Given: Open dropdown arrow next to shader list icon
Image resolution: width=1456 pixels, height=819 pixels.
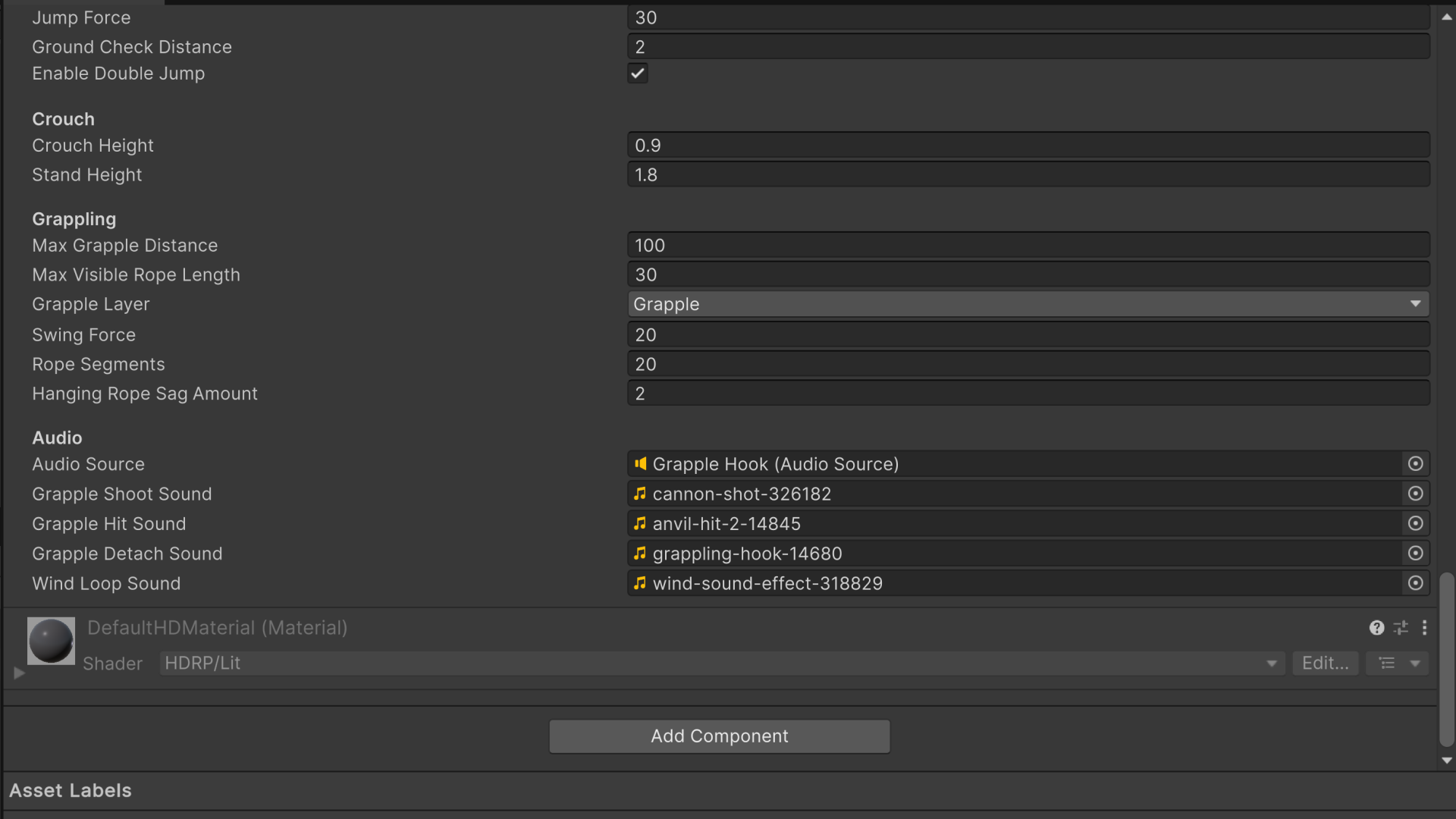Looking at the screenshot, I should (x=1415, y=664).
